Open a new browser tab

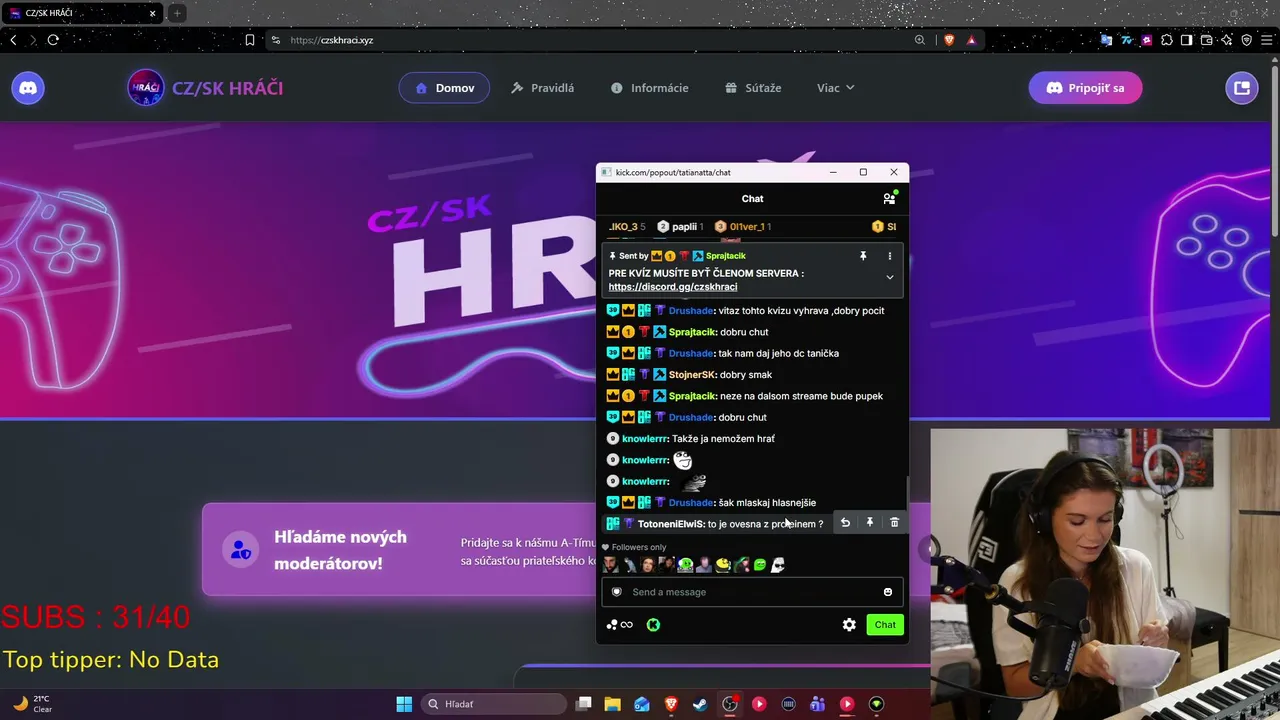tap(177, 13)
